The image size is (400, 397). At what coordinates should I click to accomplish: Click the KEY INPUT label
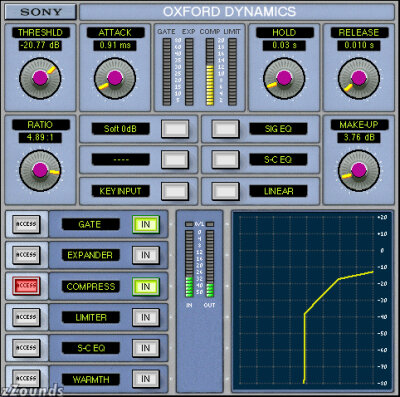[120, 191]
